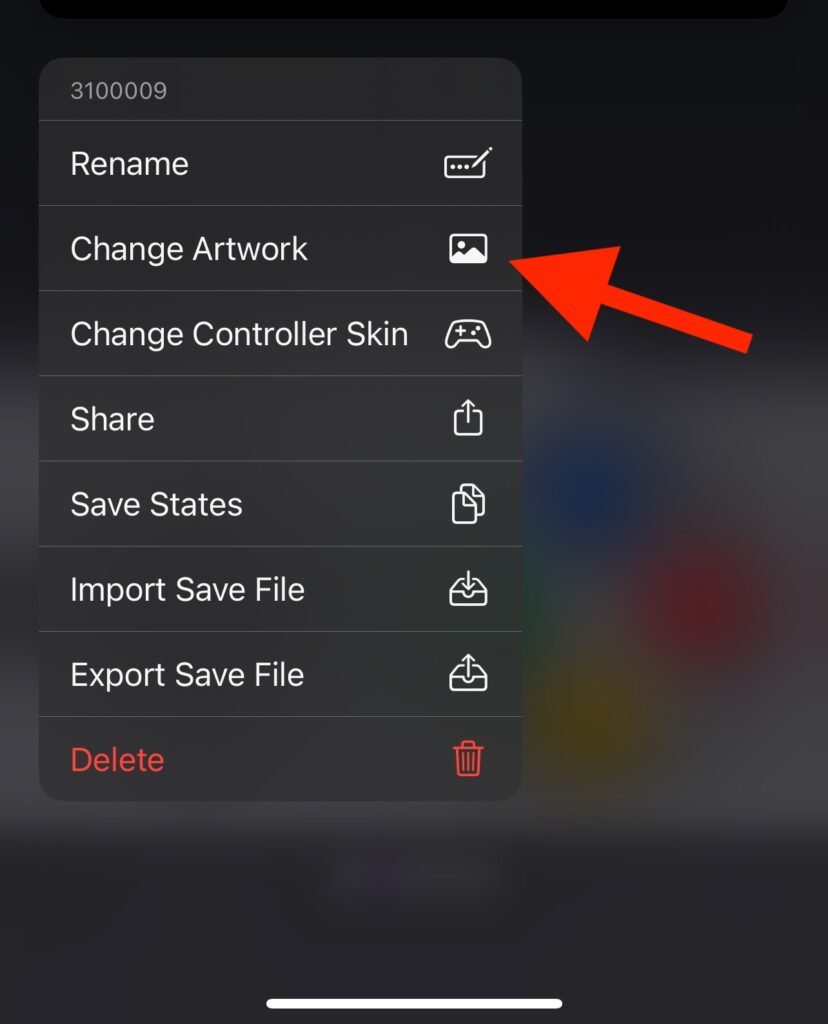The height and width of the screenshot is (1024, 828).
Task: Tap the Import Save File tray icon
Action: pyautogui.click(x=468, y=588)
